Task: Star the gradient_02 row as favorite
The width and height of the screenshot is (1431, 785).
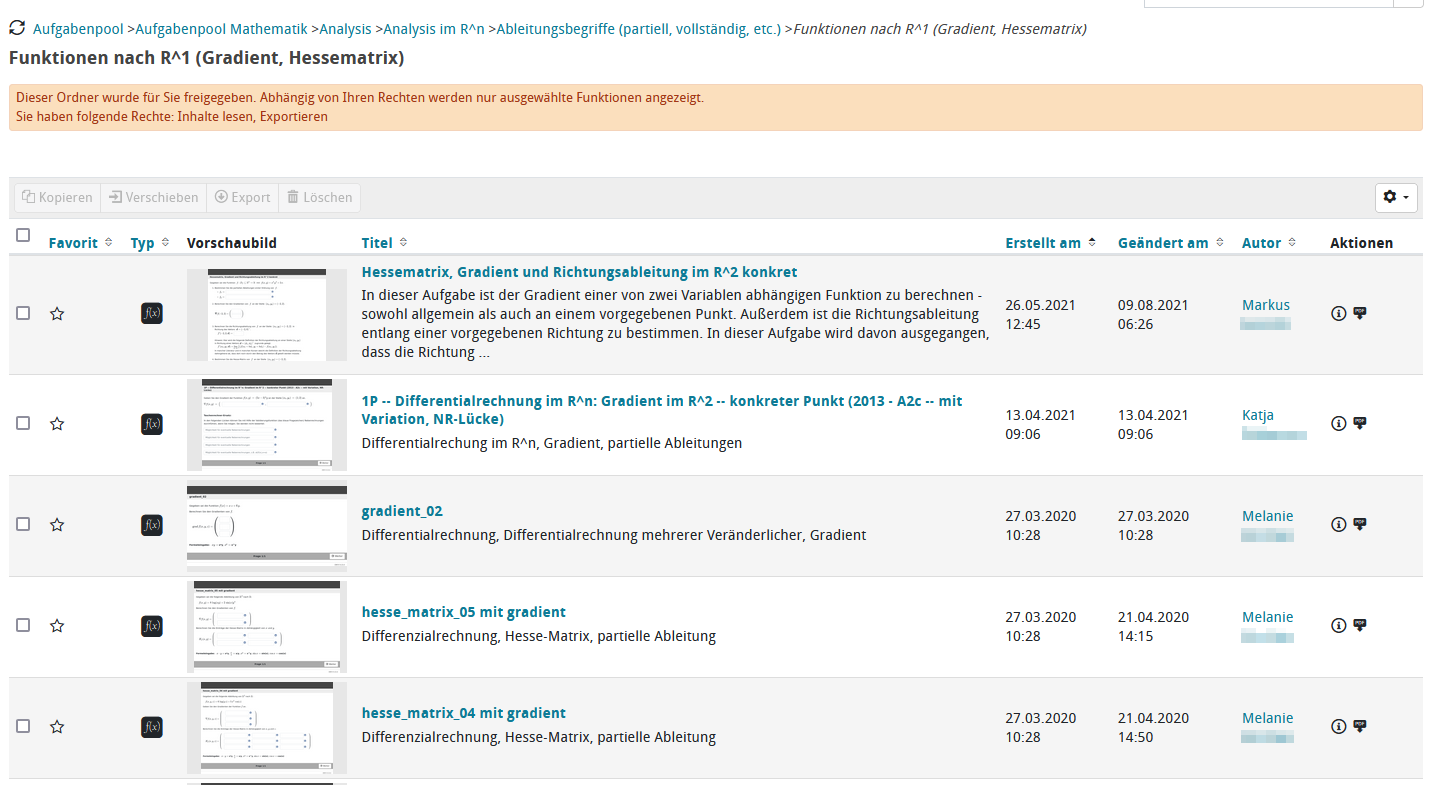Action: tap(57, 525)
